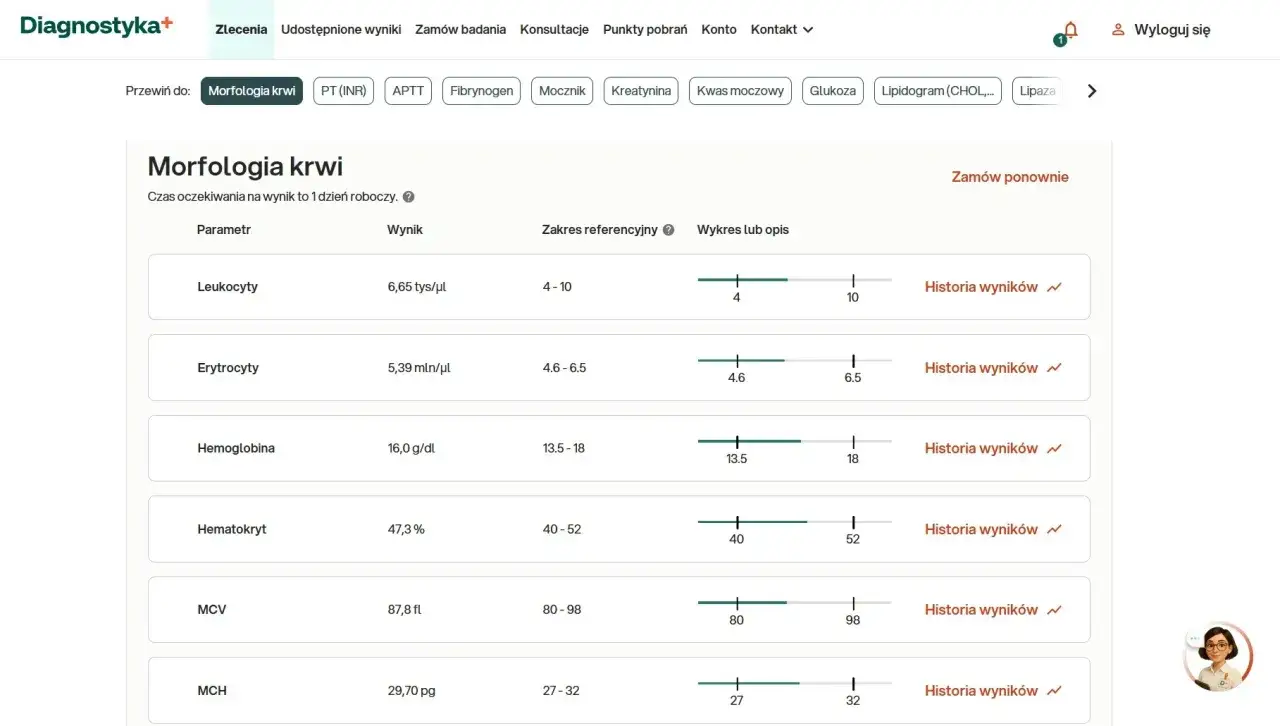Click trend chart icon in Leukocyty row

click(x=1054, y=287)
